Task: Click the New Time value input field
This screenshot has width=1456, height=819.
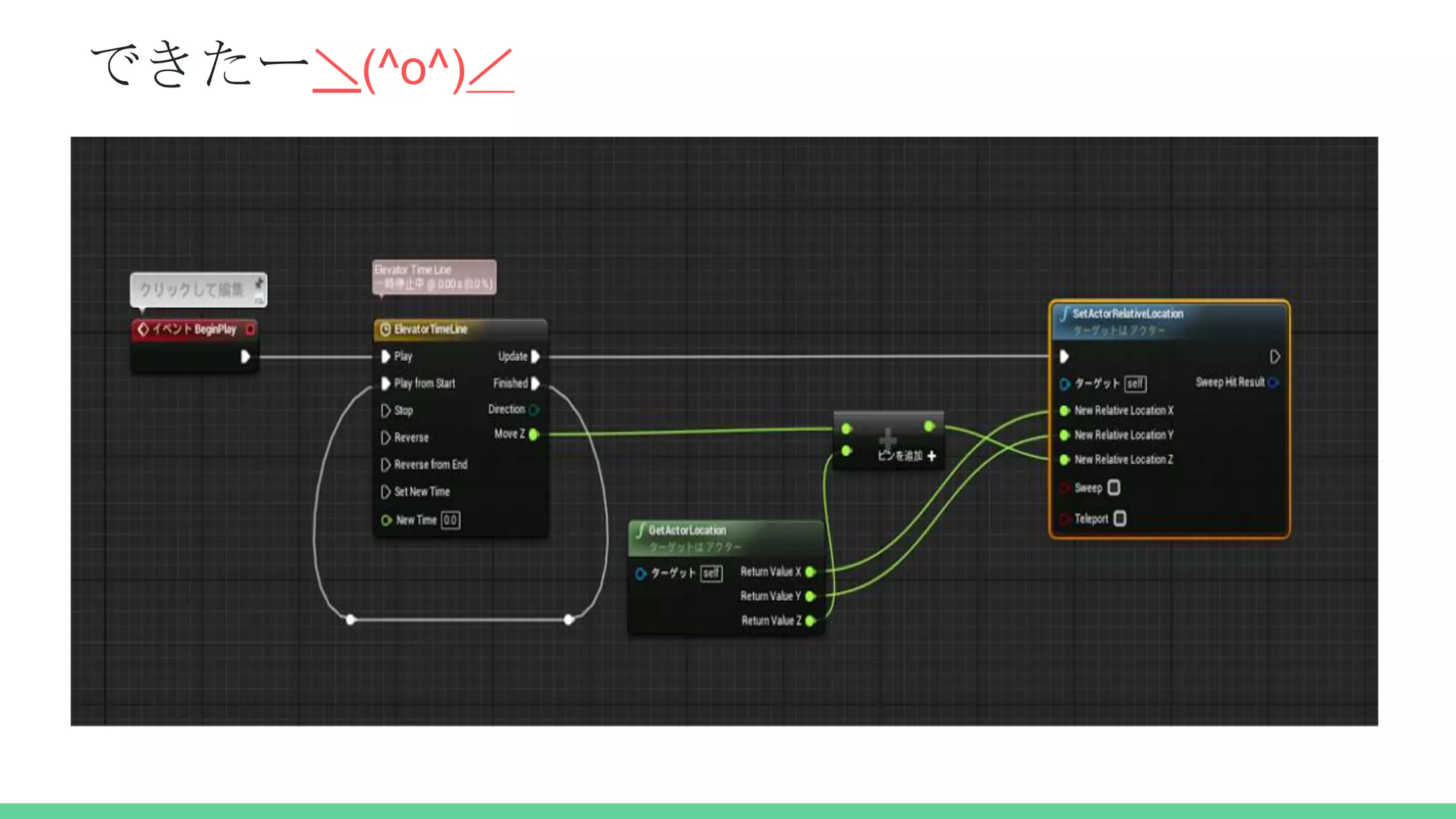Action: [x=450, y=520]
